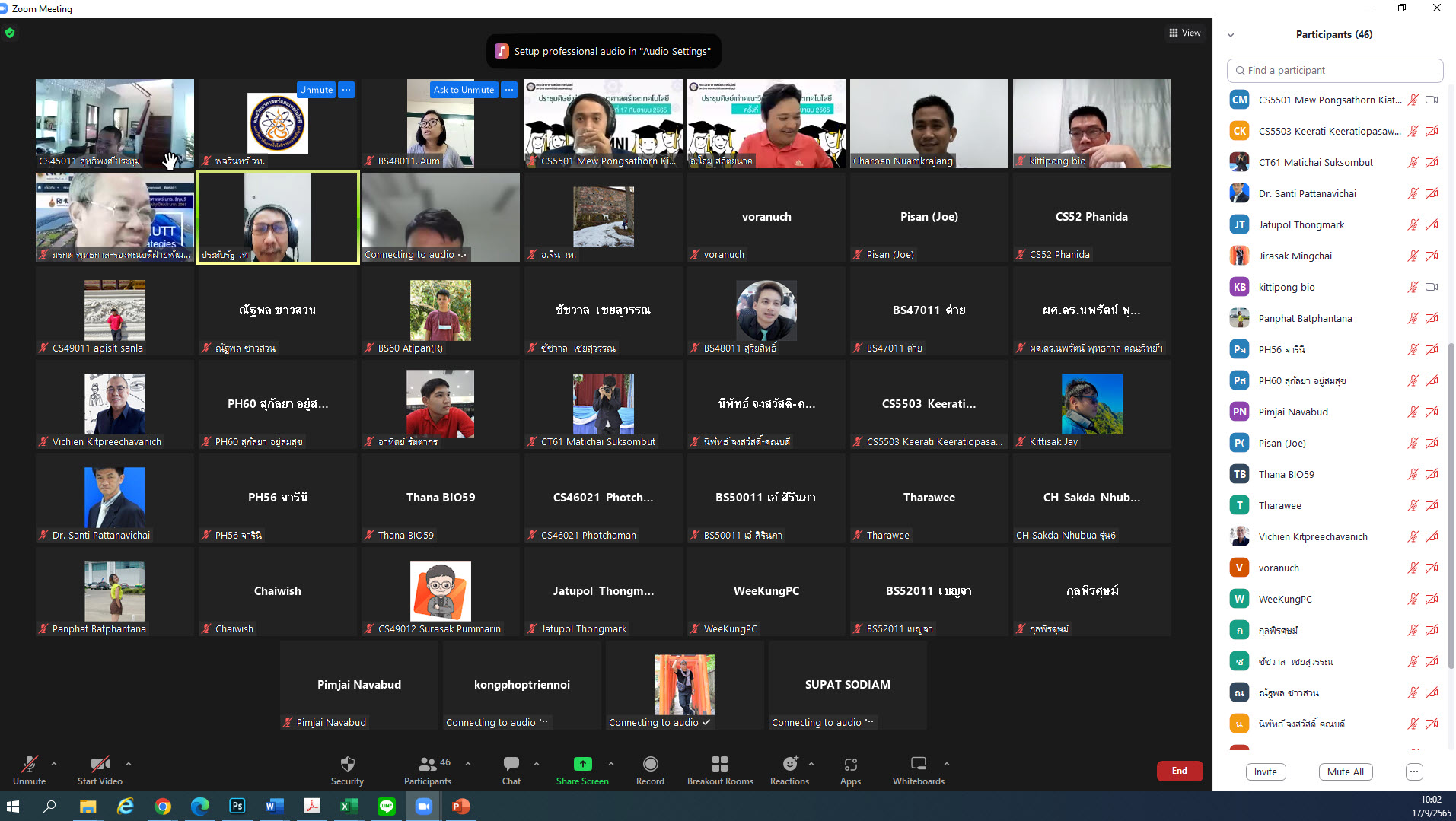Select CT61 Matichai Suksombut in participants list

pos(1333,162)
